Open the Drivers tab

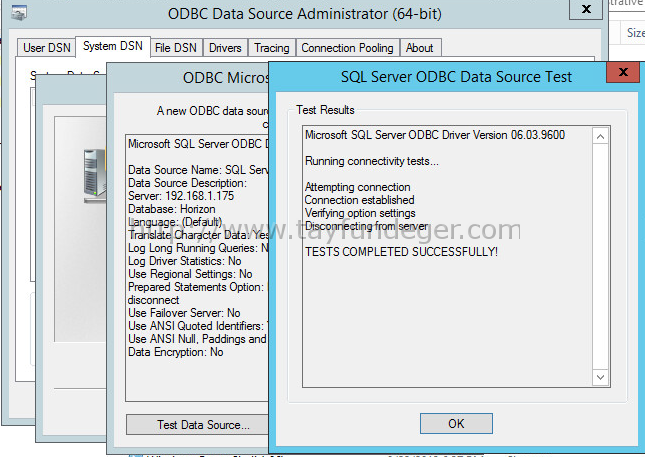coord(225,48)
